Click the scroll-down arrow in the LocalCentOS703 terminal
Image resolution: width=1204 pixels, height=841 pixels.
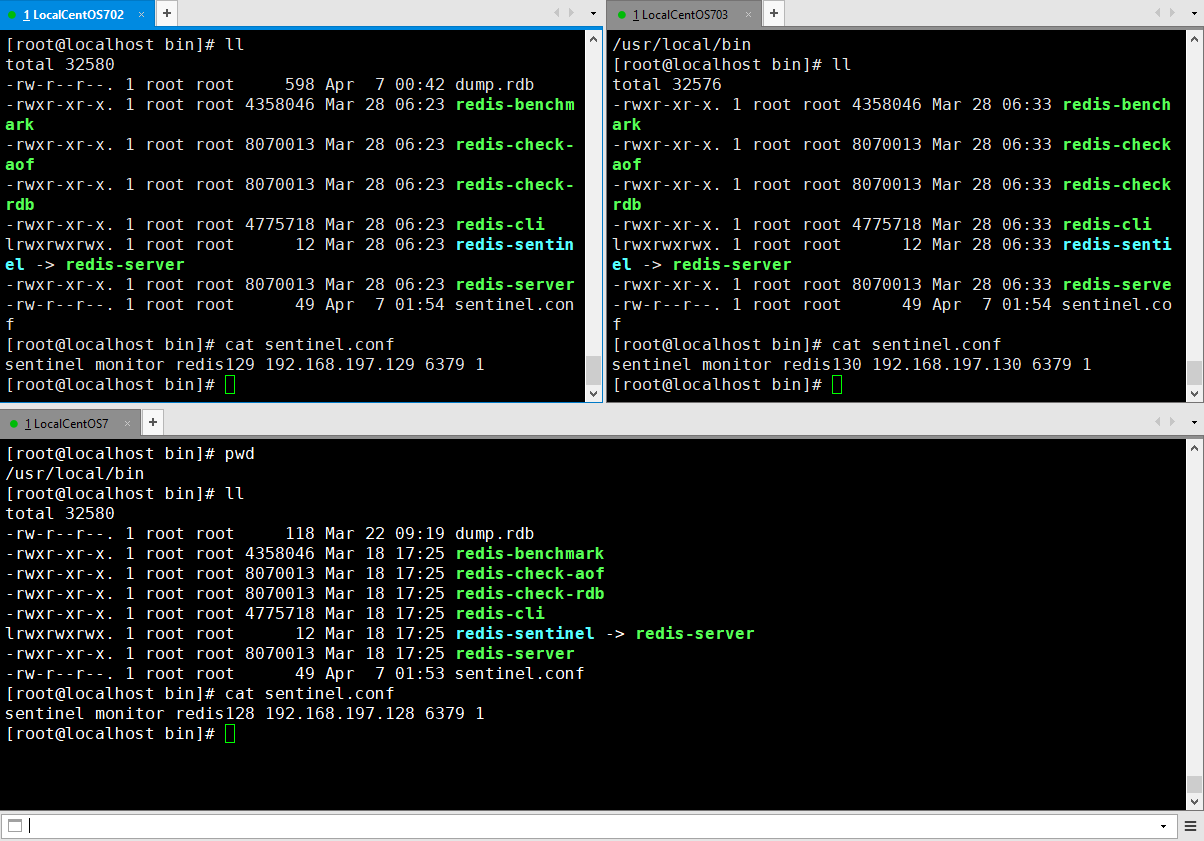click(x=1195, y=394)
